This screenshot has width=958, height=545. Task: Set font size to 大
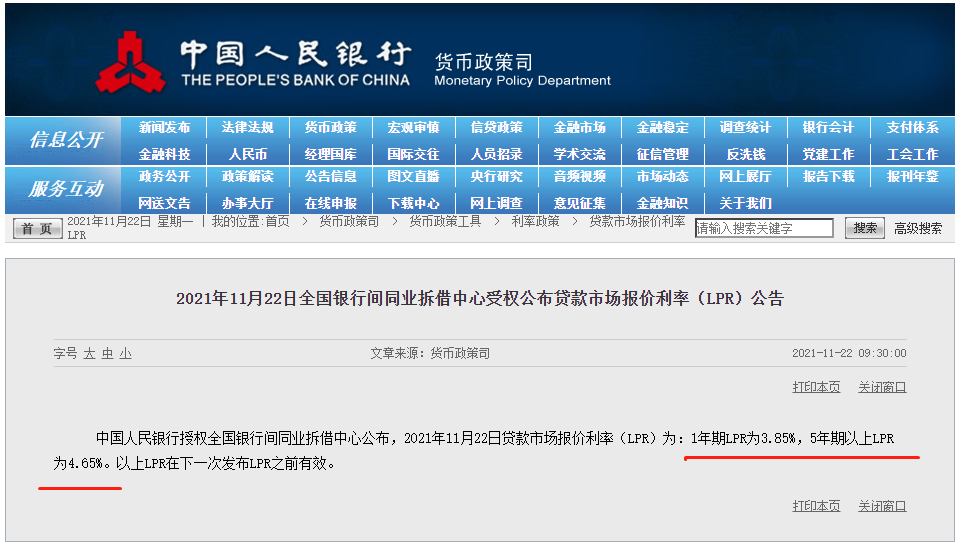tap(89, 353)
